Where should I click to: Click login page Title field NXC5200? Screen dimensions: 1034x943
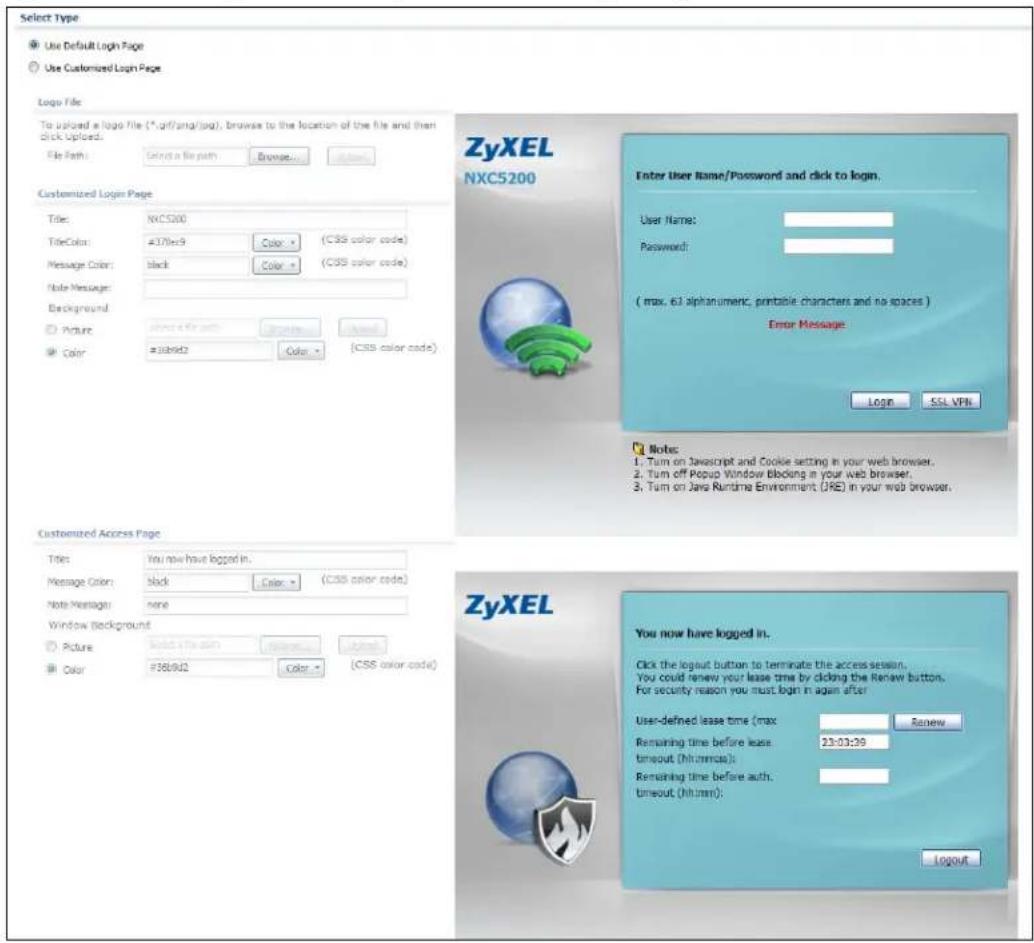point(275,219)
